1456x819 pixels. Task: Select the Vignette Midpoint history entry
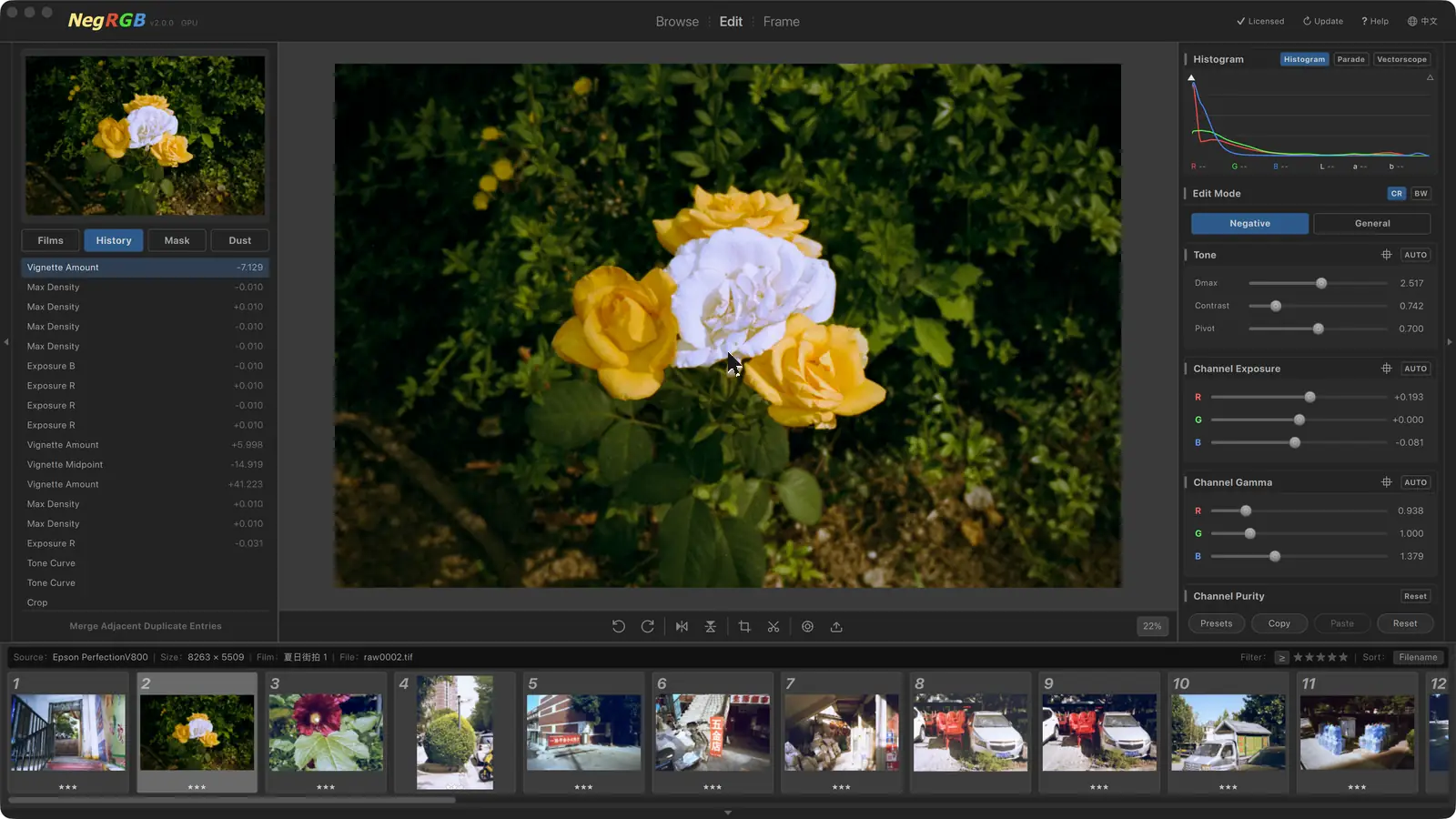146,464
